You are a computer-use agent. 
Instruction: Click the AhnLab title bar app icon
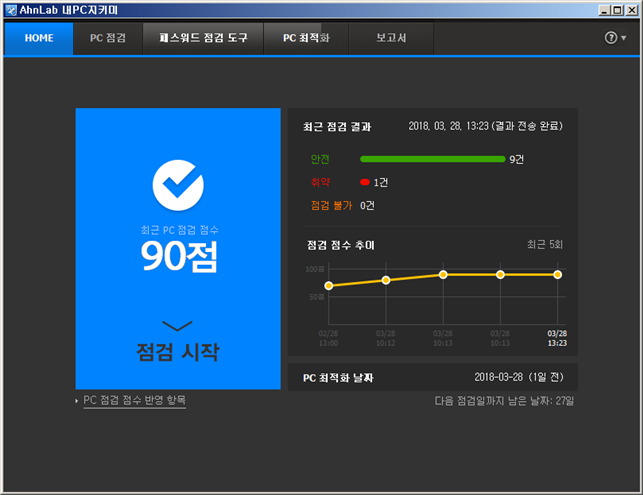(x=11, y=10)
